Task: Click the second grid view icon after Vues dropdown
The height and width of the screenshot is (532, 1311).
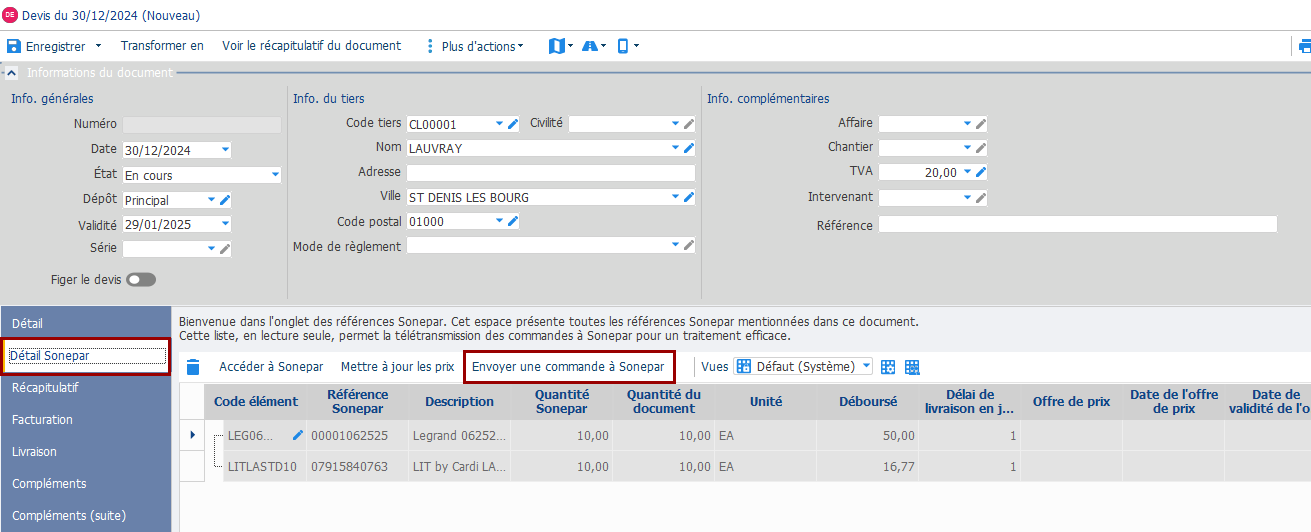Action: [x=912, y=367]
